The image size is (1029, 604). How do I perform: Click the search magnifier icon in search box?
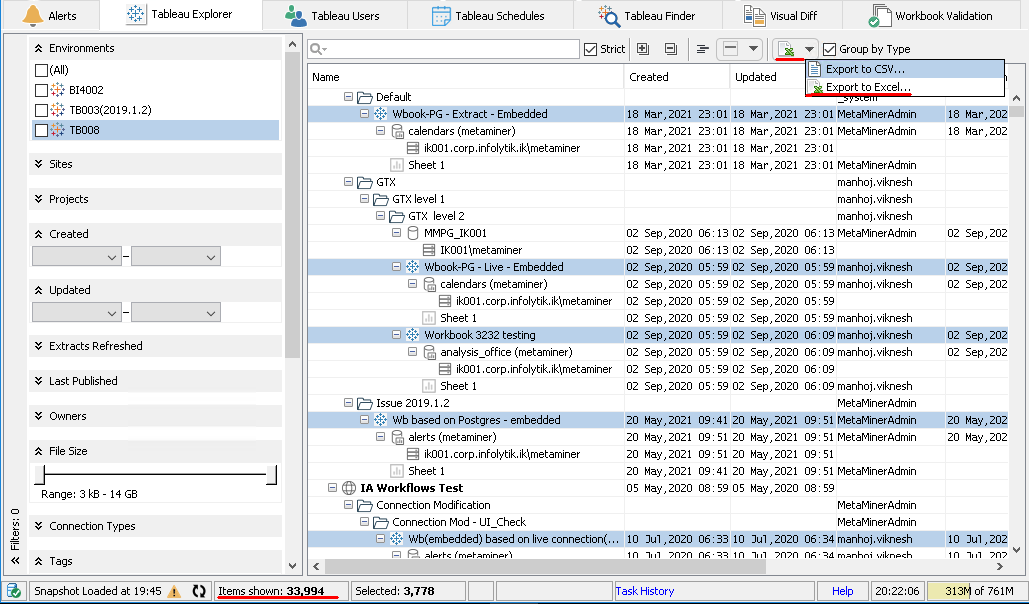(318, 49)
